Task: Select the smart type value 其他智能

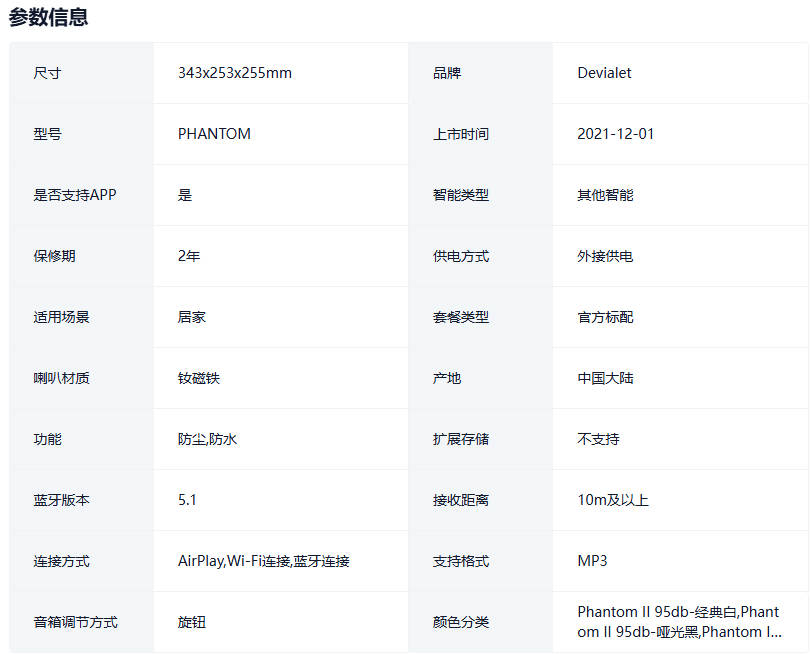Action: 605,195
